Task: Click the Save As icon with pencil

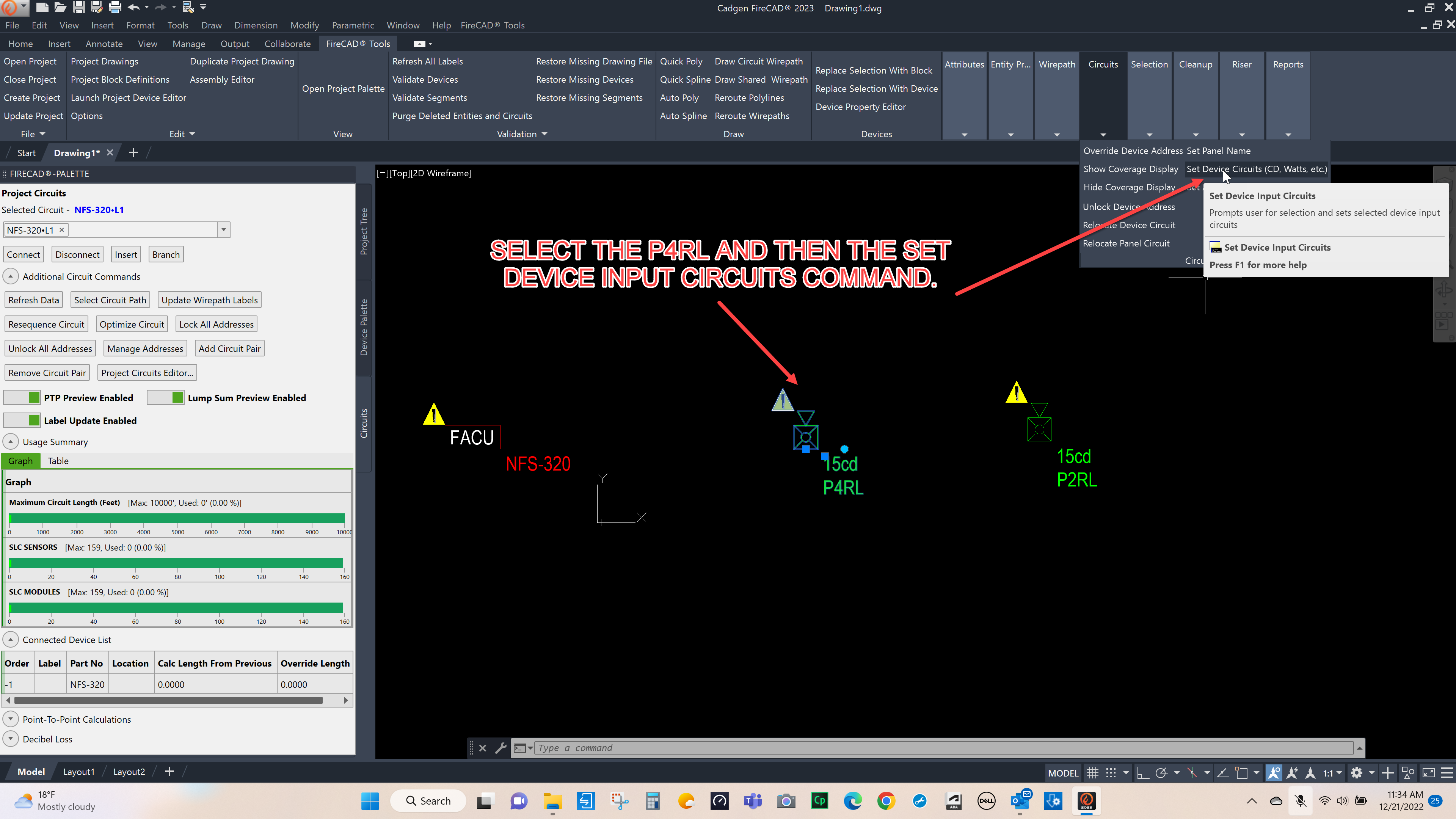Action: (97, 7)
